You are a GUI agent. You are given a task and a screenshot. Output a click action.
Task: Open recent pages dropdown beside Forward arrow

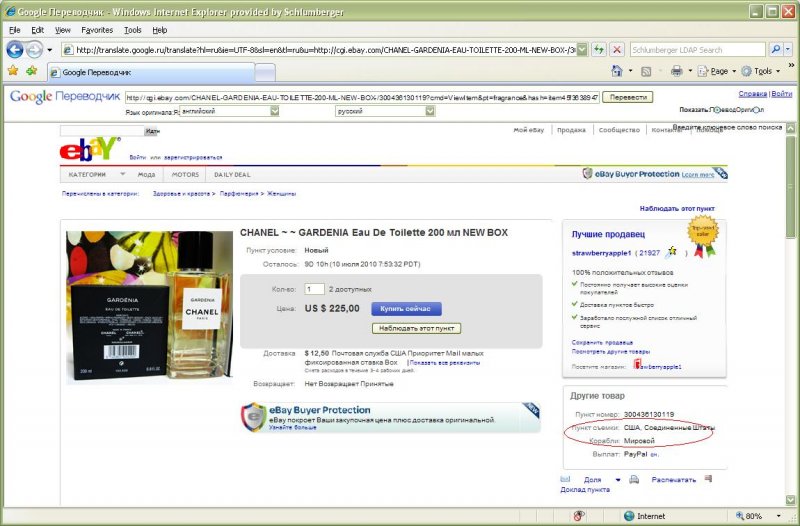click(49, 50)
